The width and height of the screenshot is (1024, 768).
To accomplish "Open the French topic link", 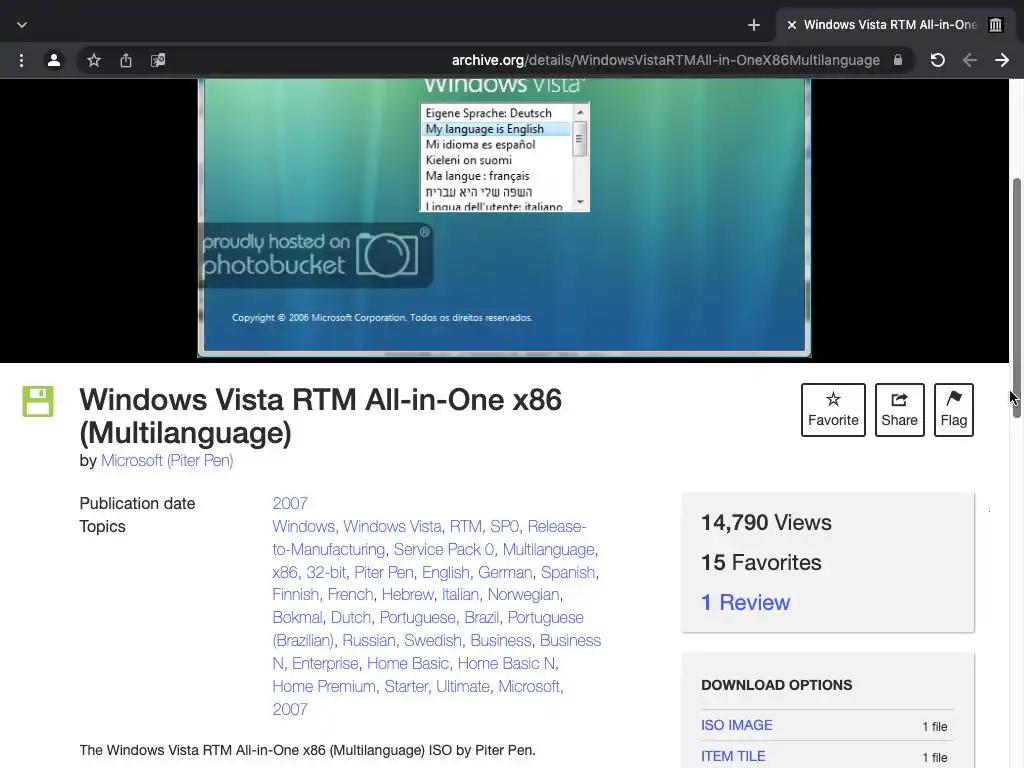I will click(351, 594).
